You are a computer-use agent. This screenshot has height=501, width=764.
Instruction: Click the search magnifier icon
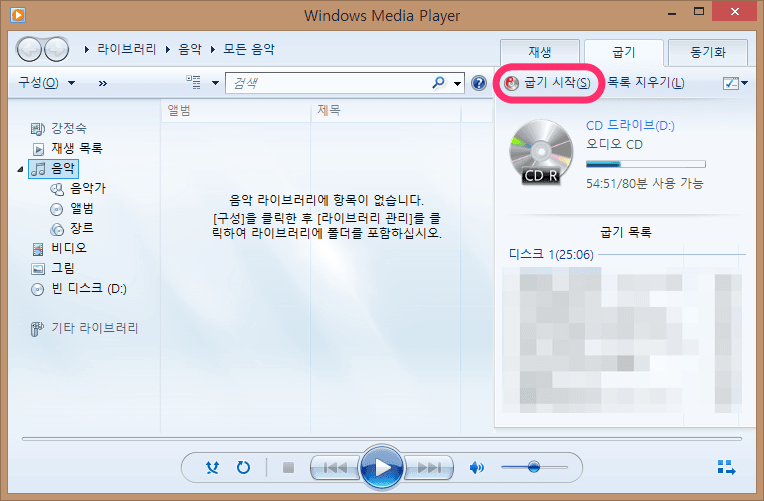[x=439, y=82]
